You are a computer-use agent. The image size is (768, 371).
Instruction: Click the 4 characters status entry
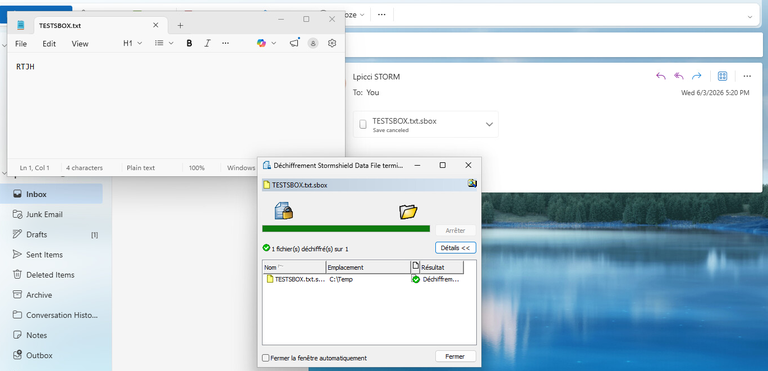pos(84,168)
